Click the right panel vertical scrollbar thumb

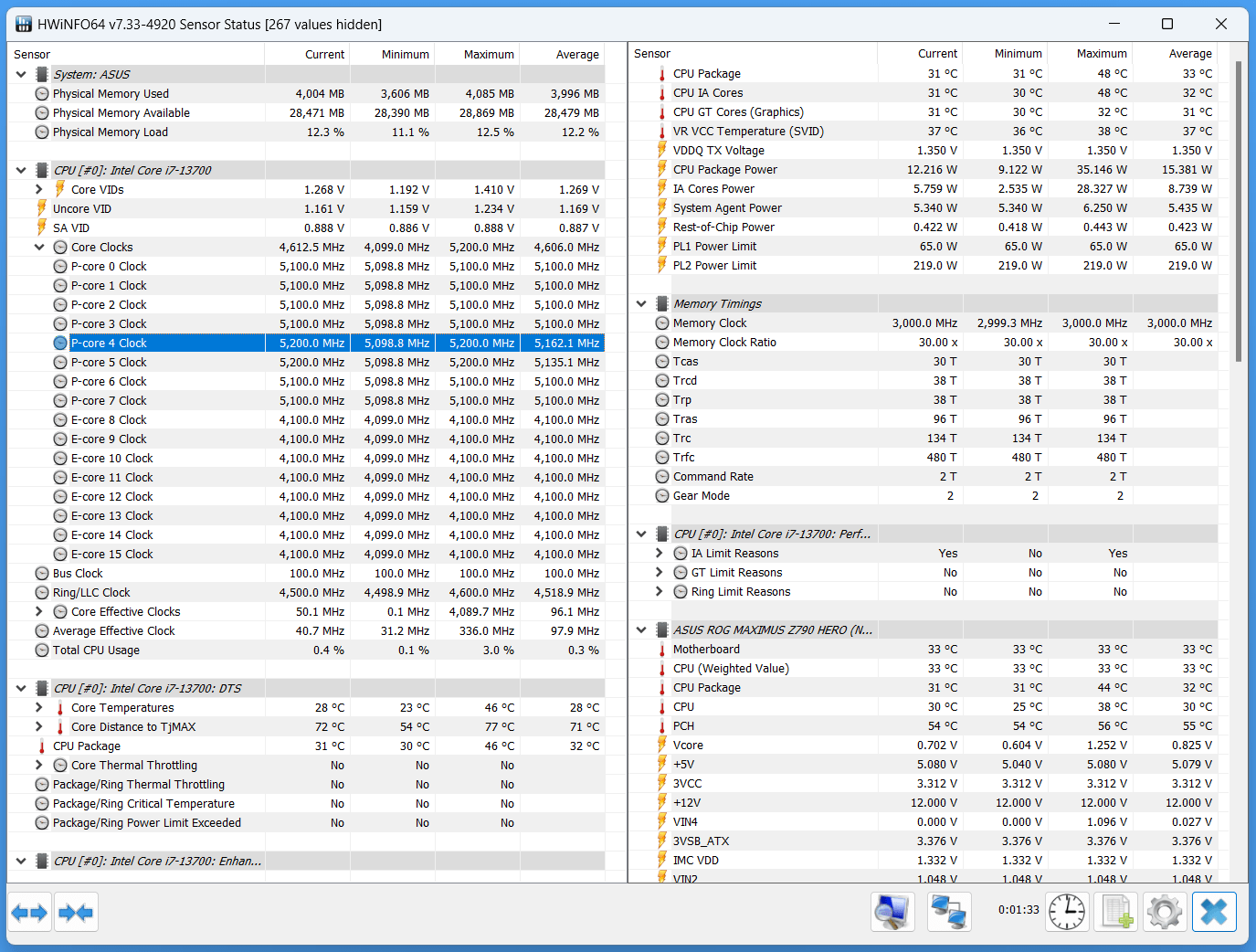tap(1238, 210)
